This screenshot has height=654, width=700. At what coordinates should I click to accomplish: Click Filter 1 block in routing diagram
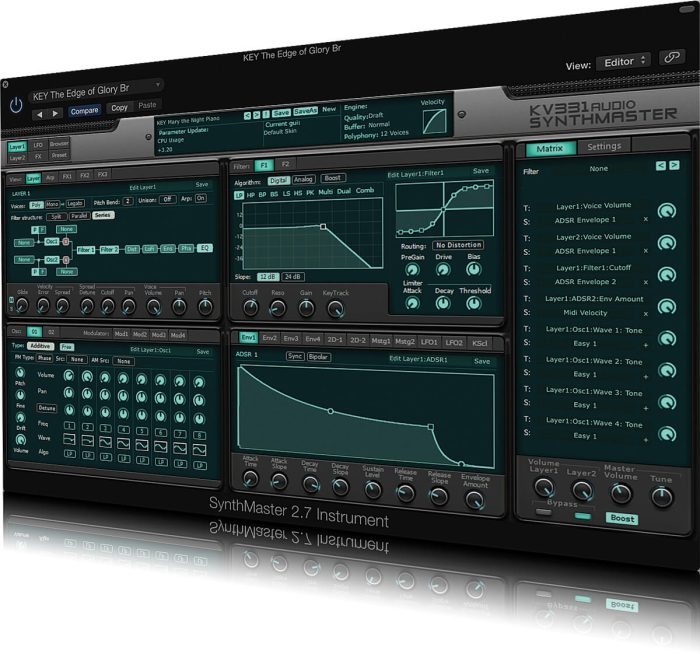(x=86, y=250)
